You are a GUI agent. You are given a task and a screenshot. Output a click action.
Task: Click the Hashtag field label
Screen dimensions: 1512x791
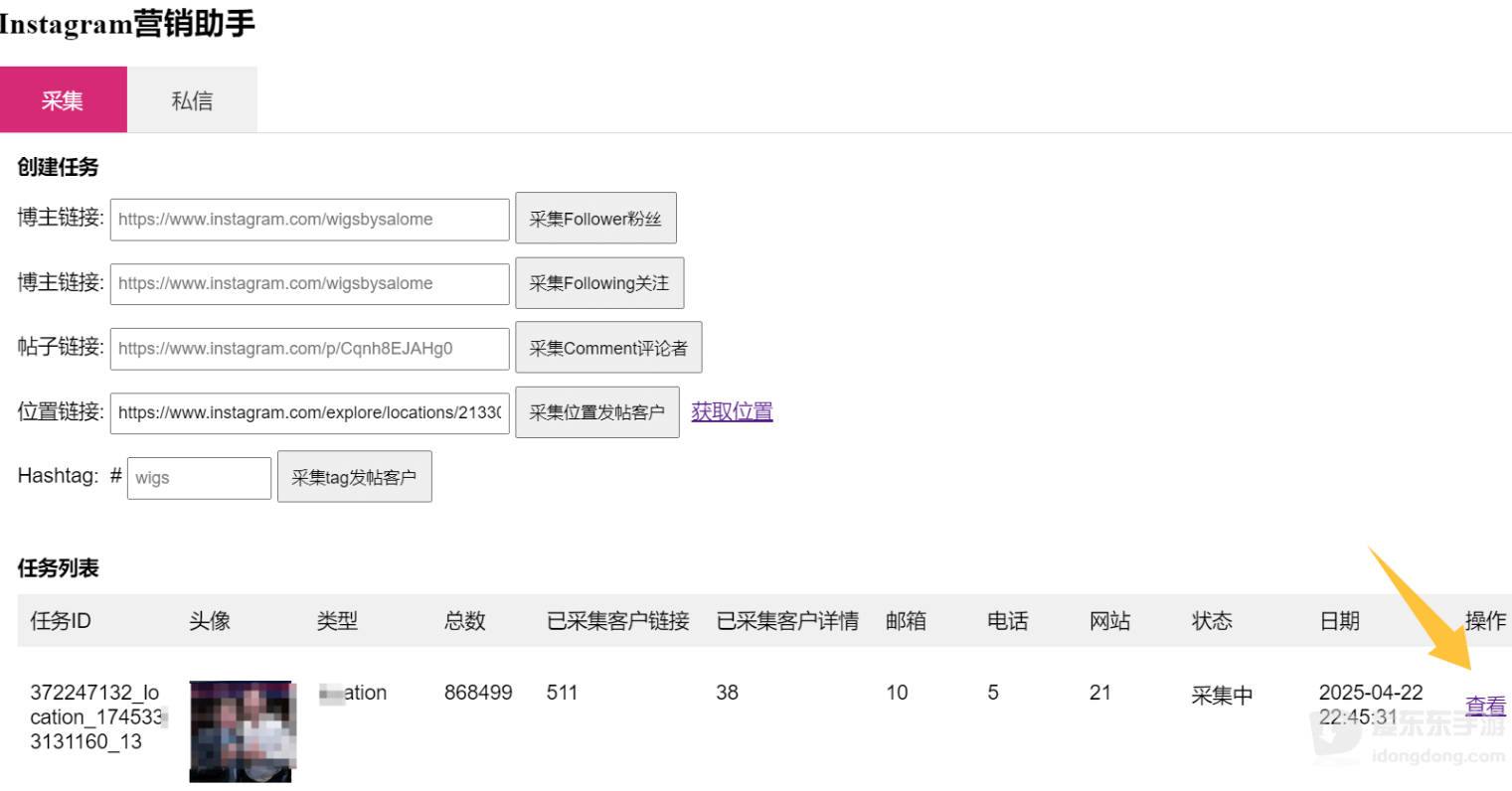(59, 476)
